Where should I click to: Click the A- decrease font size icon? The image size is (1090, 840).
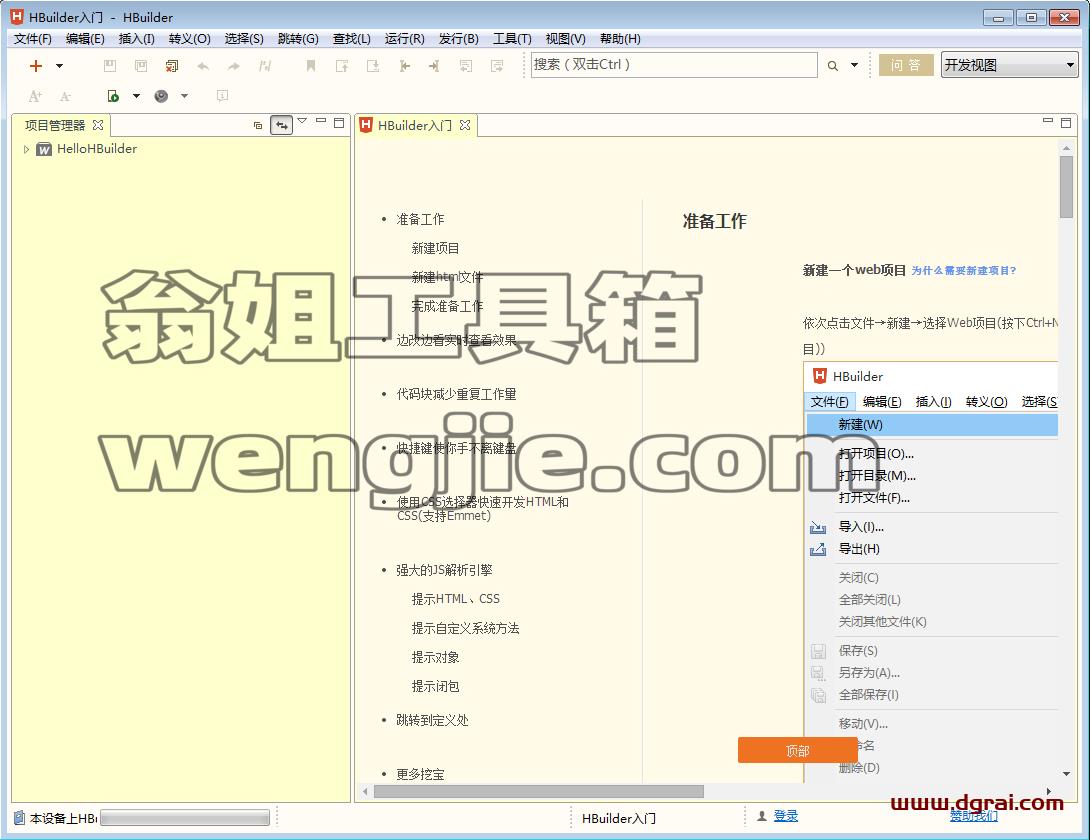point(65,96)
